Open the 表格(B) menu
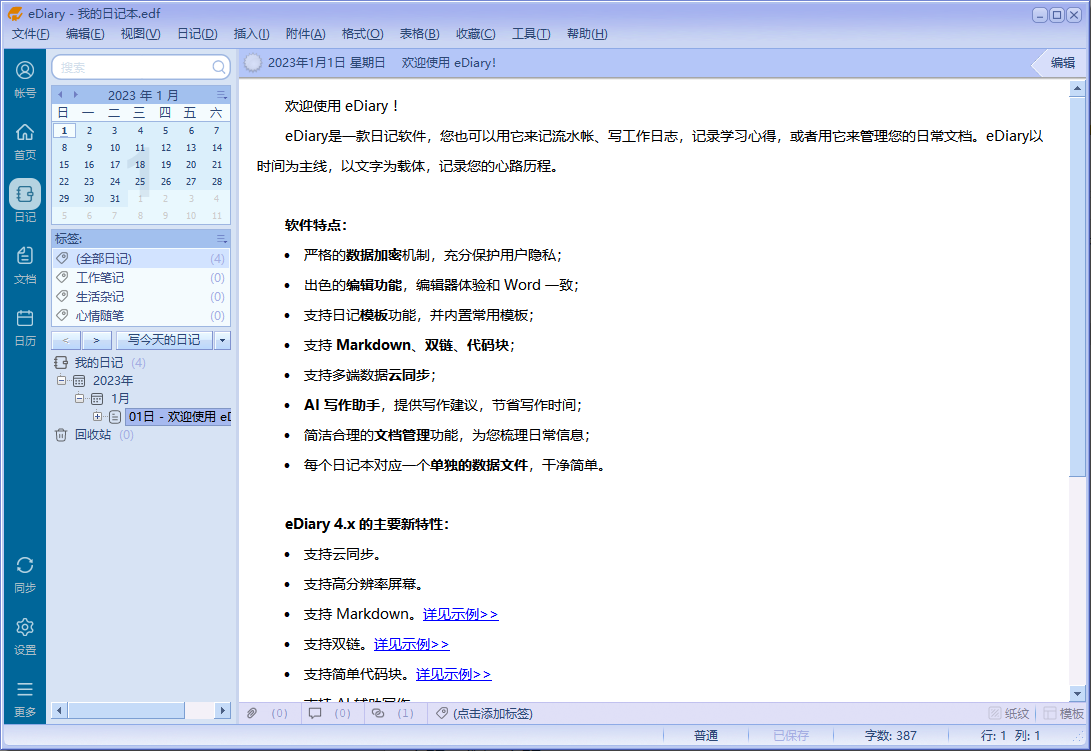 pos(418,33)
